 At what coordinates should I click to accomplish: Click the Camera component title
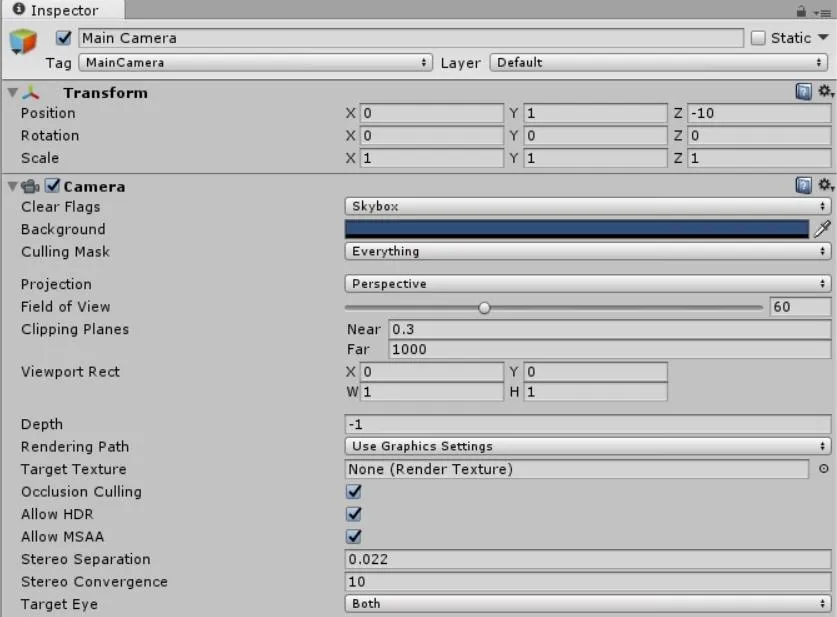point(94,186)
